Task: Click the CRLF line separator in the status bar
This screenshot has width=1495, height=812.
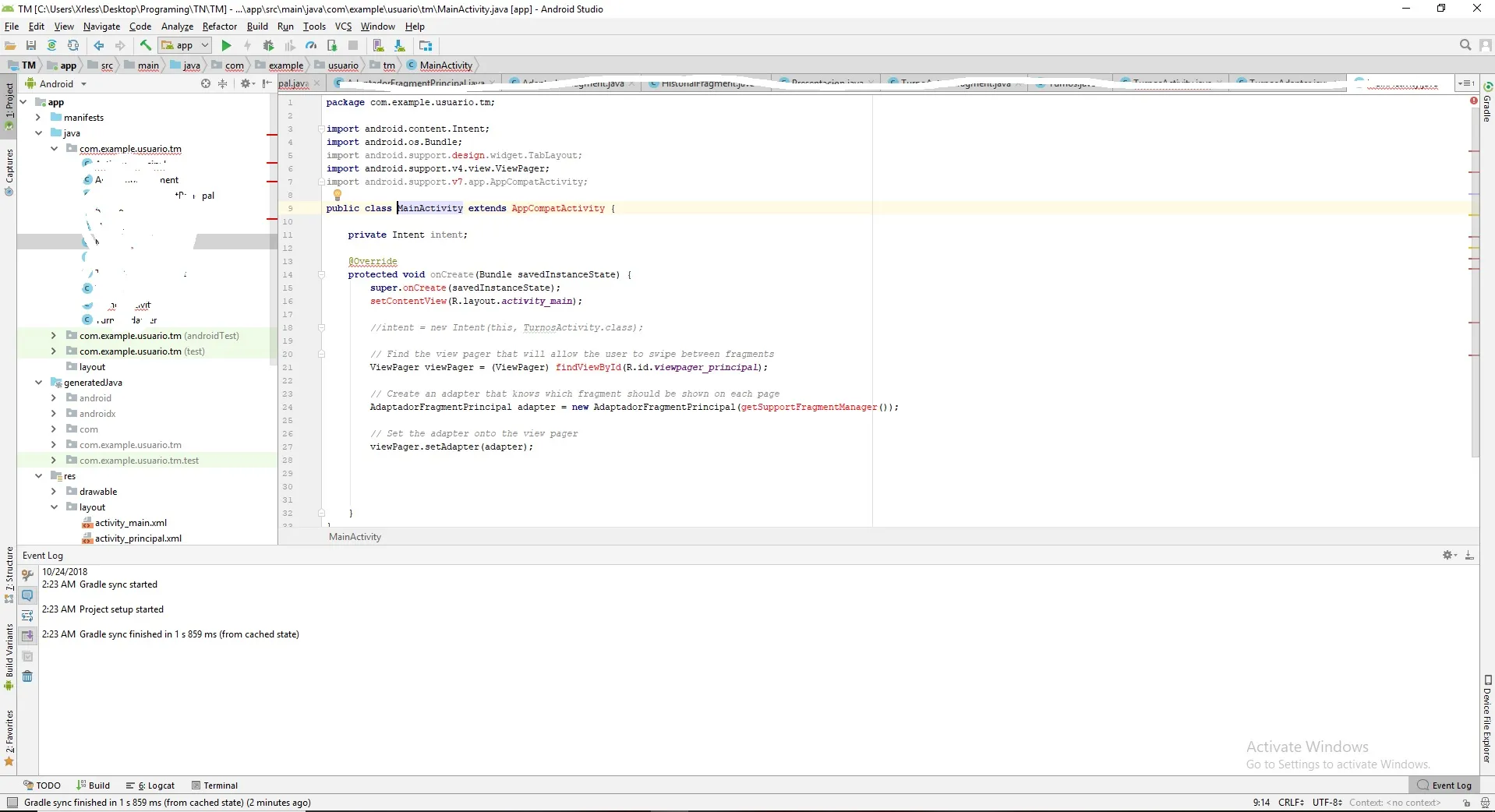Action: 1291,803
